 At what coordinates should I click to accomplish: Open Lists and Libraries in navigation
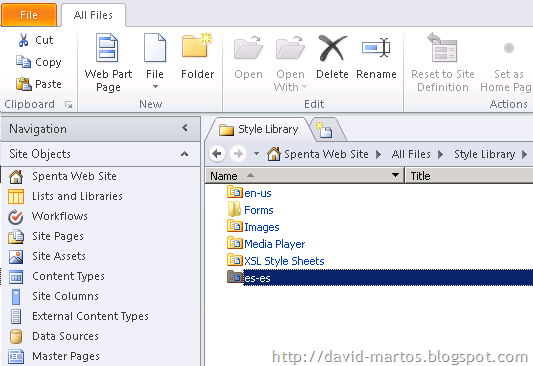pos(77,196)
